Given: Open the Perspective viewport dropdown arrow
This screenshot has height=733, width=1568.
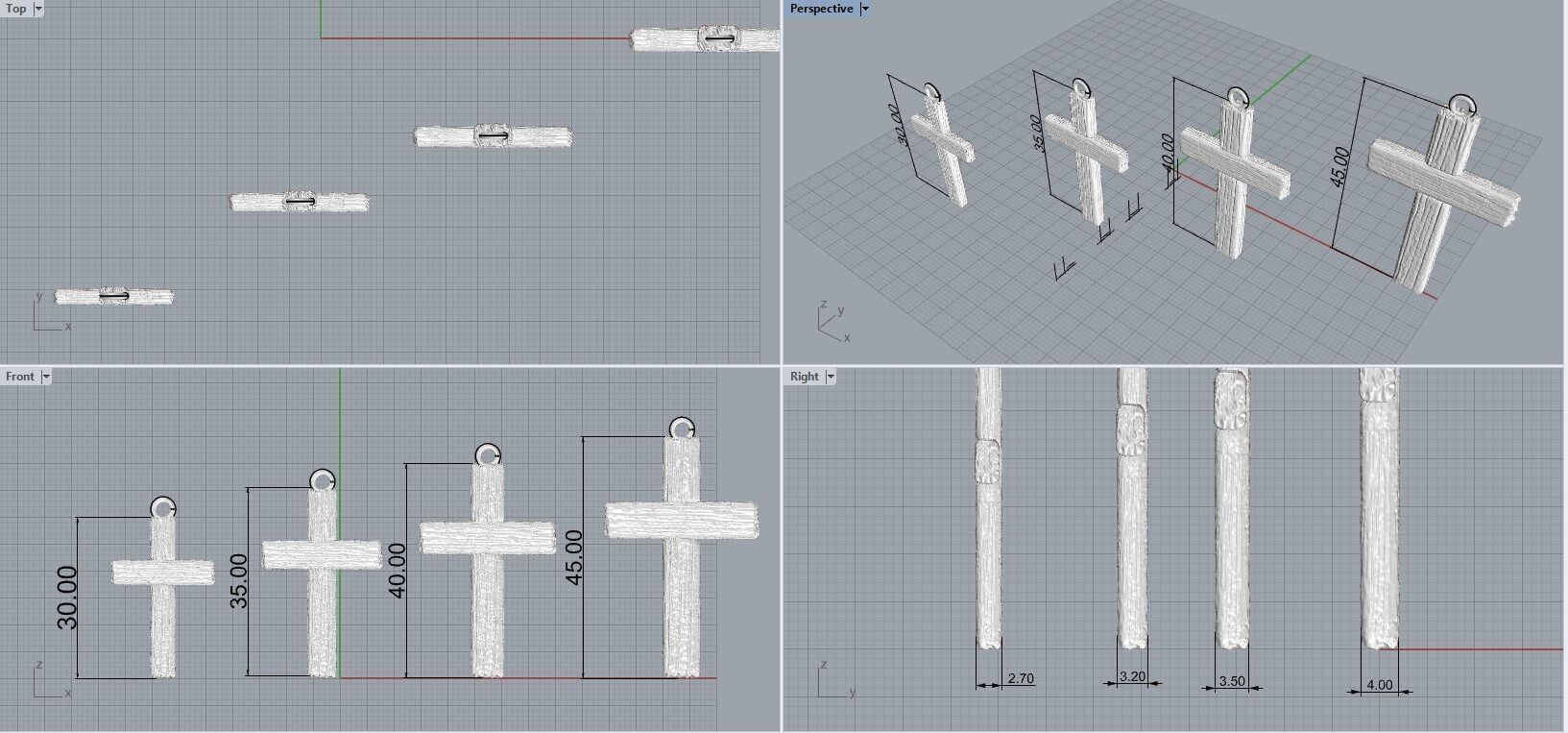Looking at the screenshot, I should coord(864,9).
